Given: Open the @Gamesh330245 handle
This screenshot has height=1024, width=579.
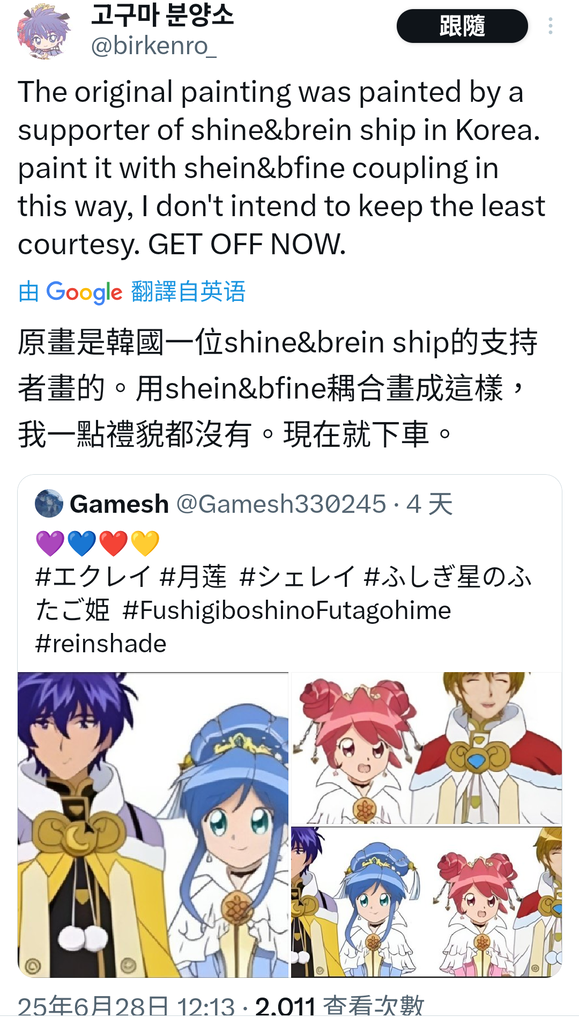Looking at the screenshot, I should (x=281, y=504).
